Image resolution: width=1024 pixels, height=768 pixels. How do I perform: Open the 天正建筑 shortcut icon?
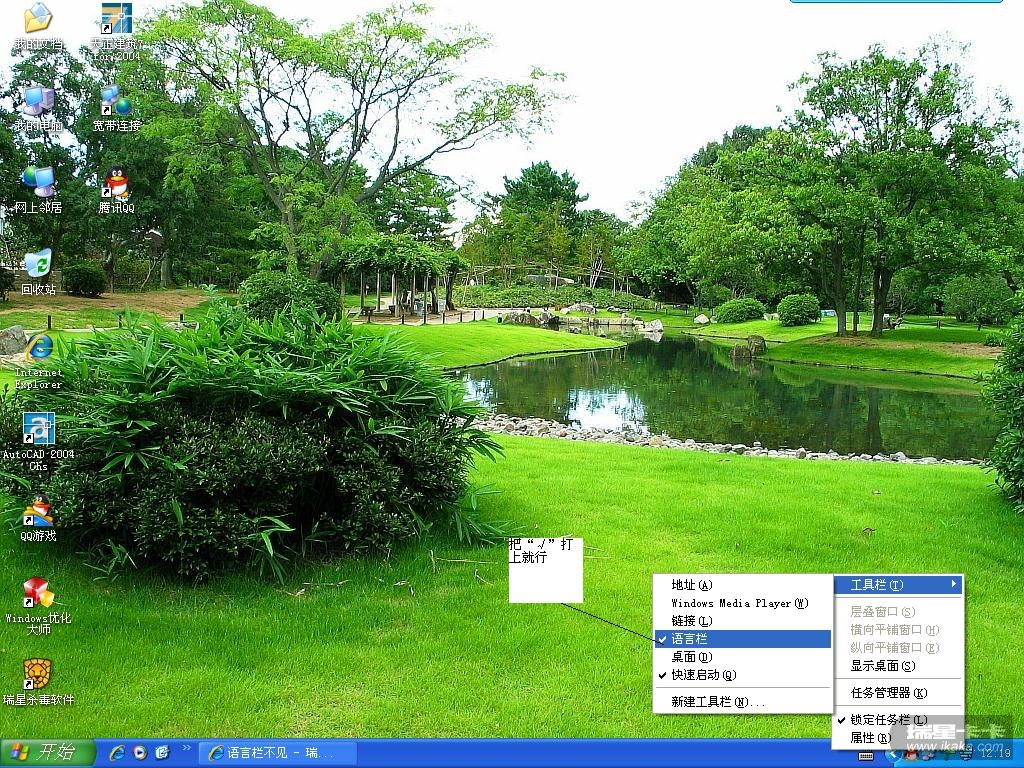point(116,31)
